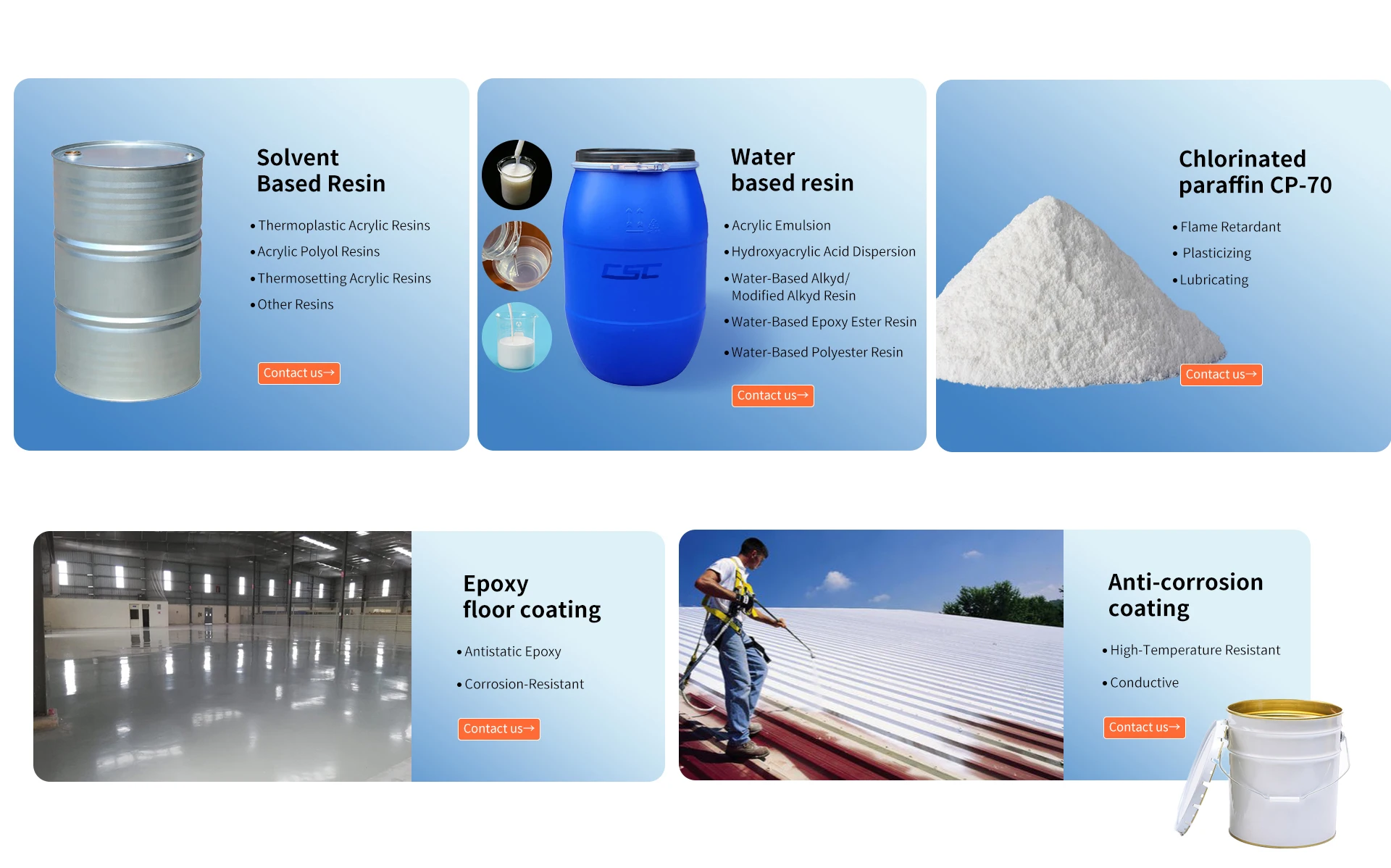Image resolution: width=1391 pixels, height=868 pixels.
Task: Click Contact us under Anti-corrosion coating
Action: click(1144, 727)
